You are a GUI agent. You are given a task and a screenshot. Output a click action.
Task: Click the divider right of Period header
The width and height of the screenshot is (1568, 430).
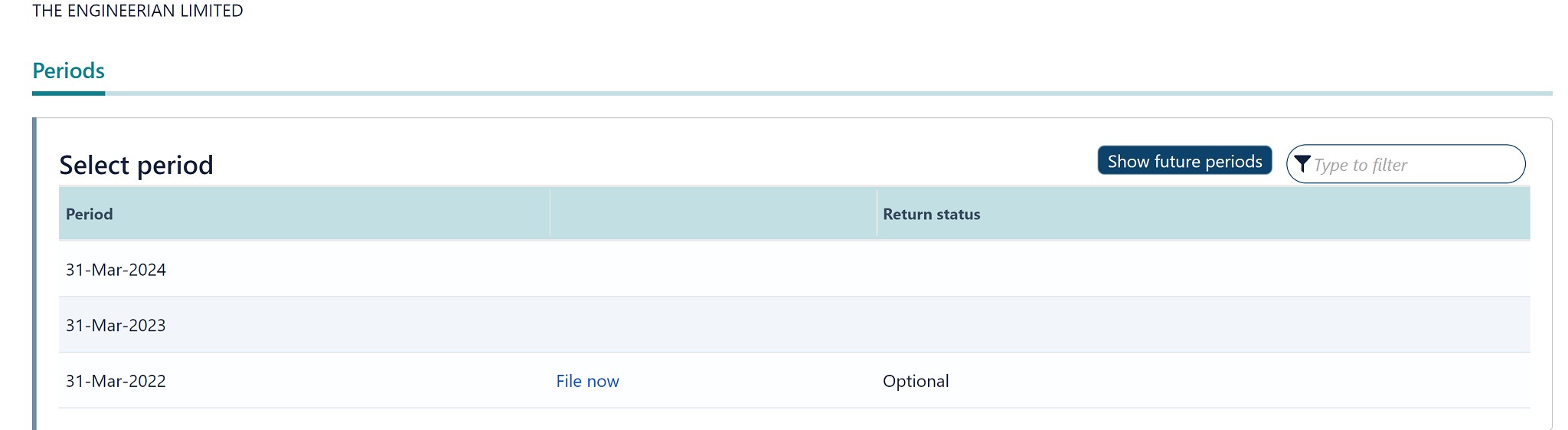550,215
